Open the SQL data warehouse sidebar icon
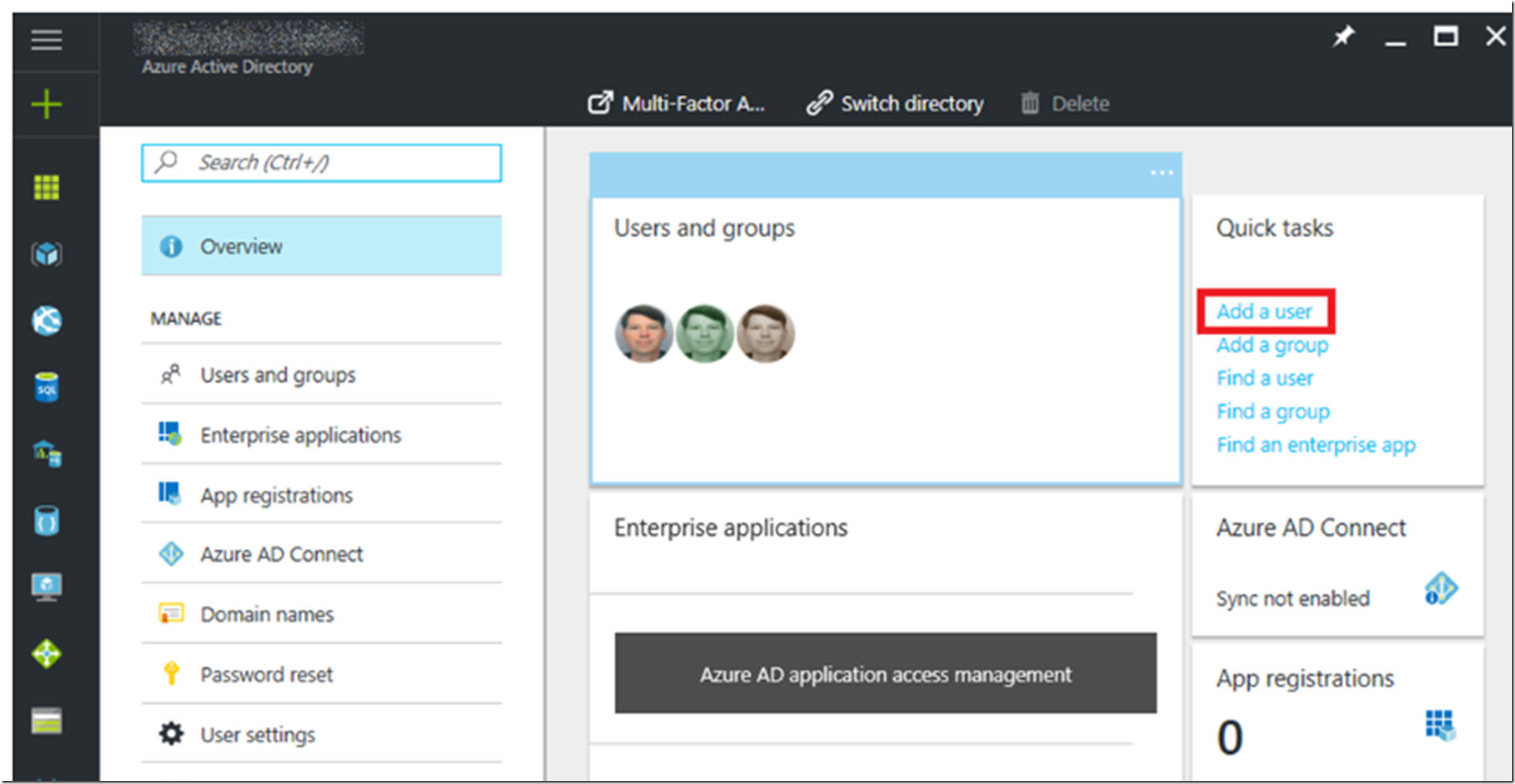The height and width of the screenshot is (784, 1515). tap(46, 454)
